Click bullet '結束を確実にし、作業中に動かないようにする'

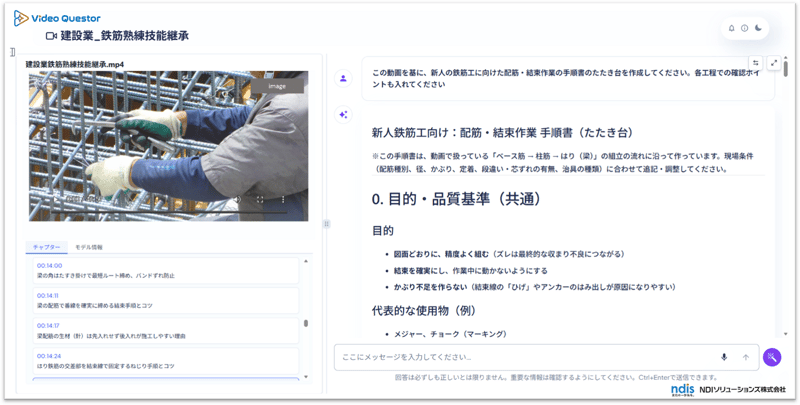pyautogui.click(x=470, y=271)
